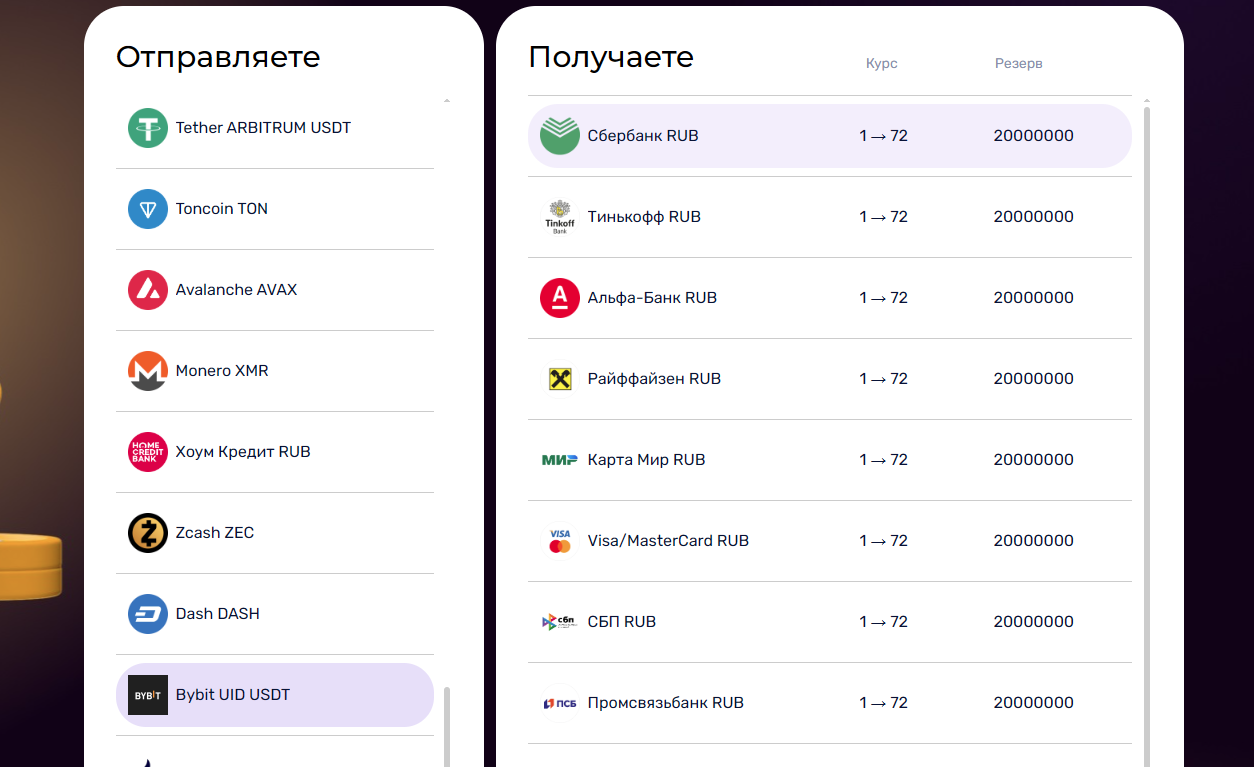Click the Dash DASH logo icon
Screen dimensions: 1254x767
click(148, 614)
